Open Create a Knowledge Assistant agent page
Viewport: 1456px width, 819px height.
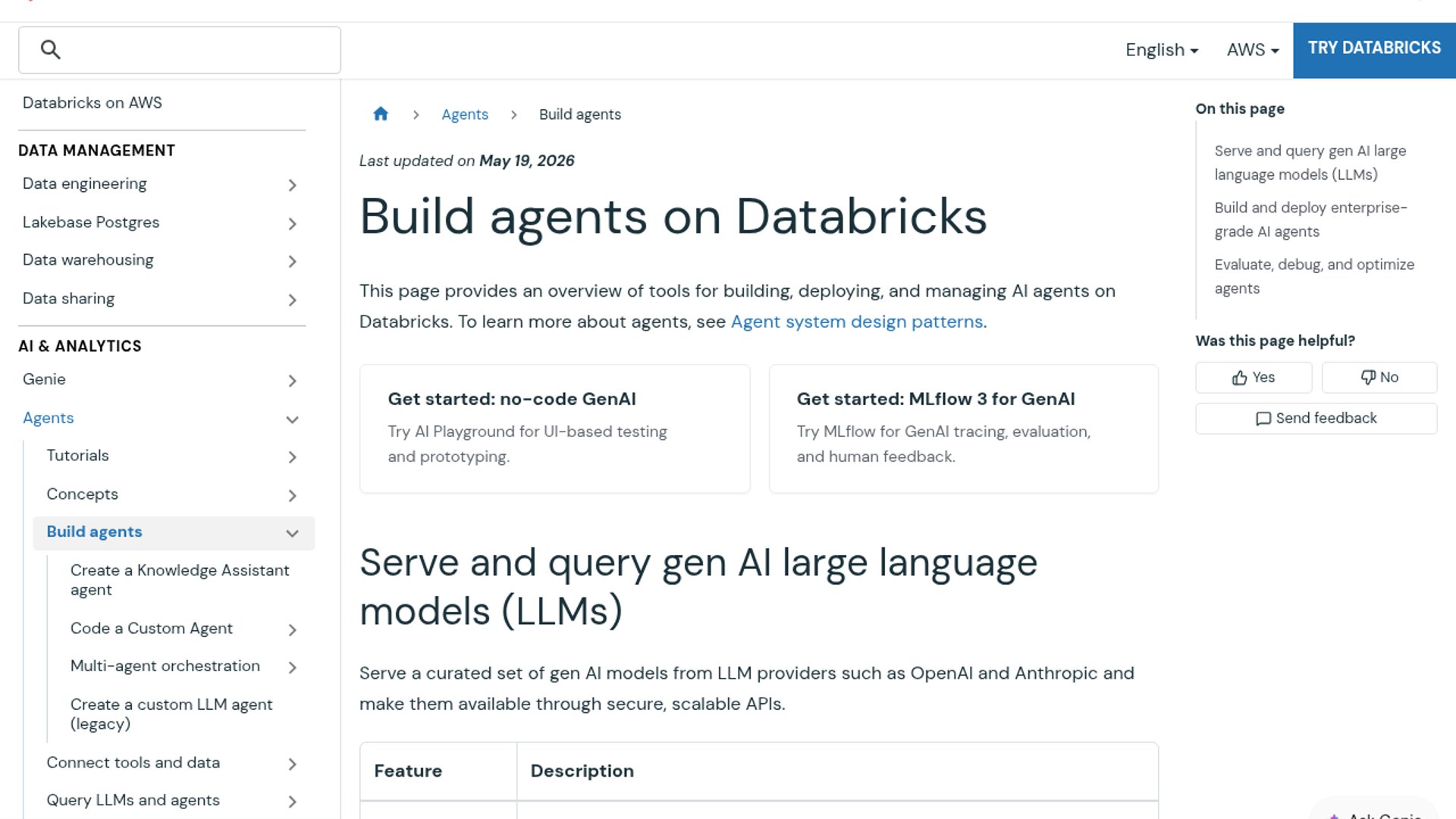[180, 580]
